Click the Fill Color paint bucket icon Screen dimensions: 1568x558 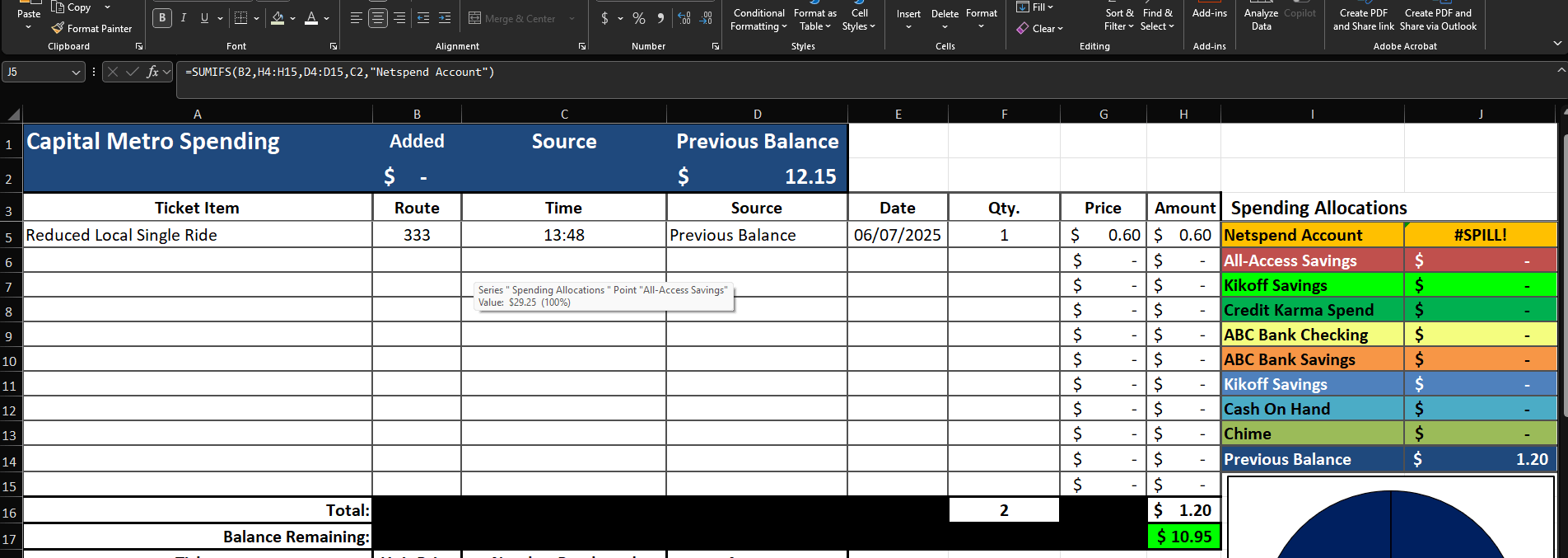[278, 18]
